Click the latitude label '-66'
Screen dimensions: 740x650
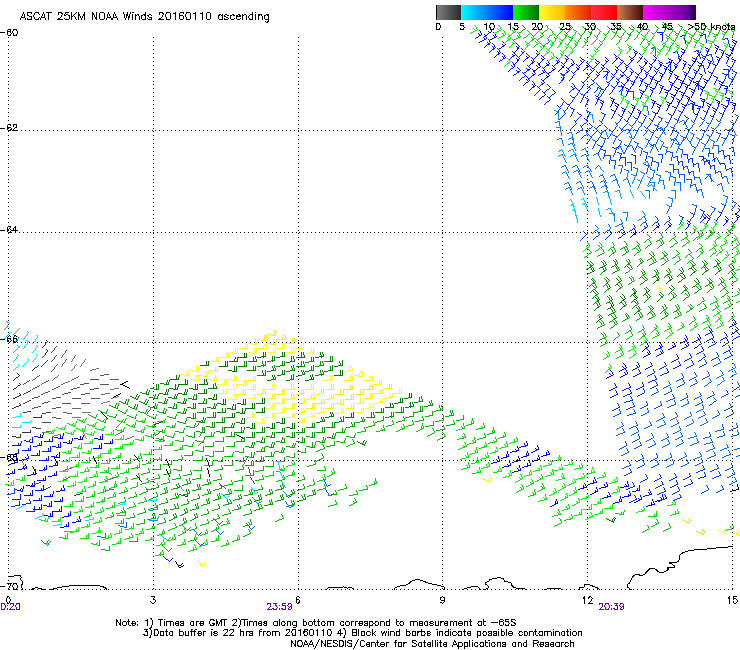tap(10, 339)
